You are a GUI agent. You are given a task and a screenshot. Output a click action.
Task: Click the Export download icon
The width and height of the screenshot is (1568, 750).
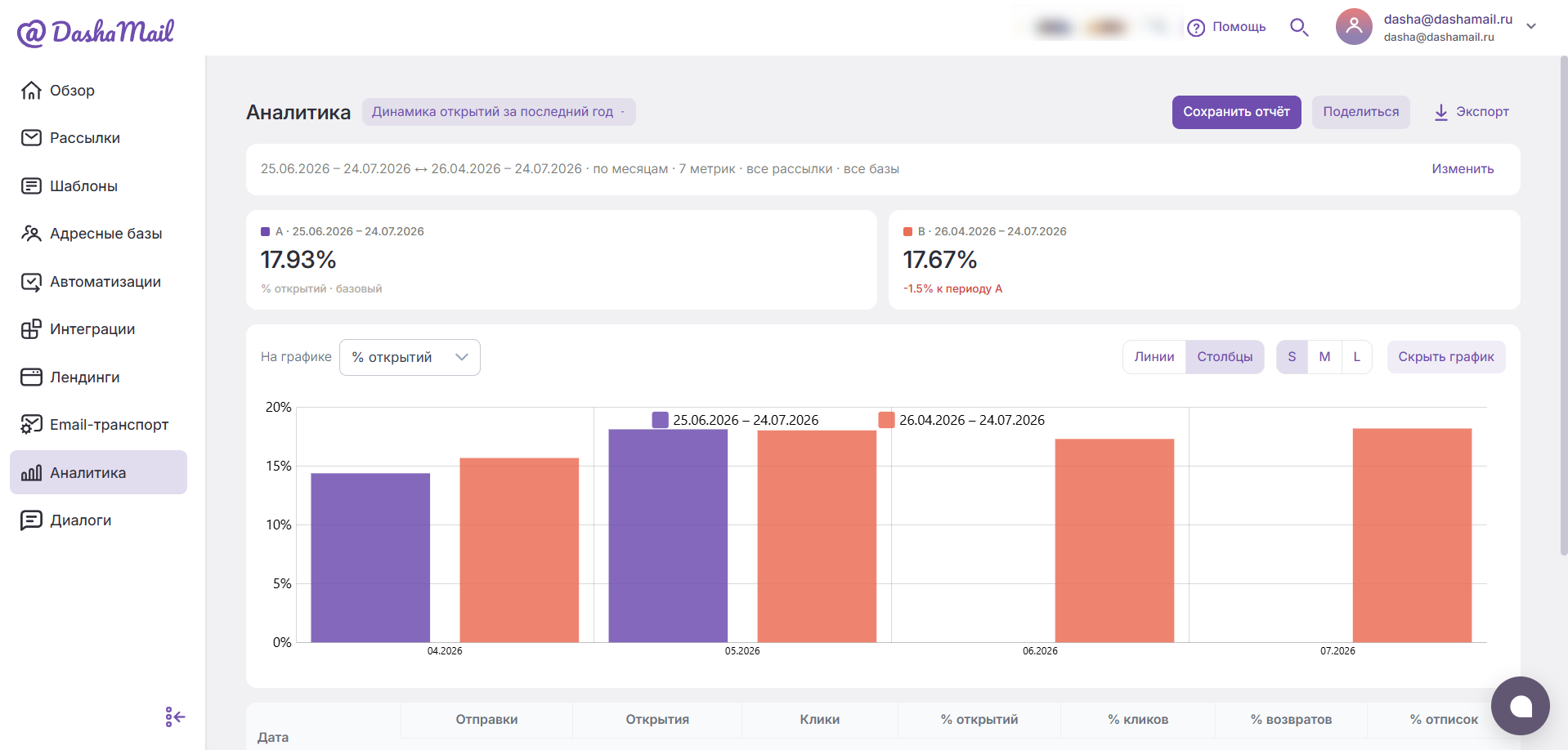tap(1440, 112)
